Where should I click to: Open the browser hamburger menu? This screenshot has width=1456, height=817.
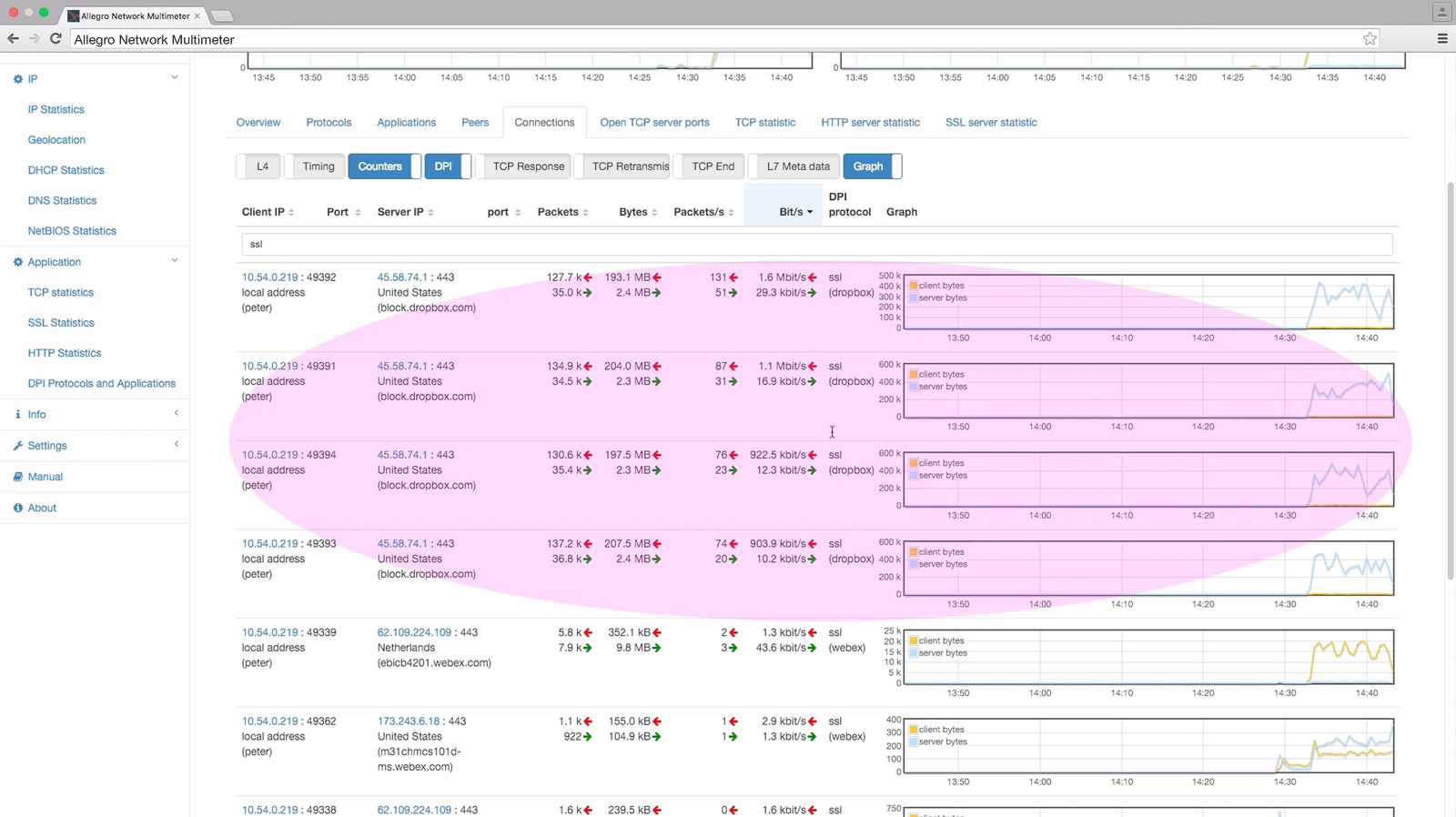click(x=1441, y=38)
